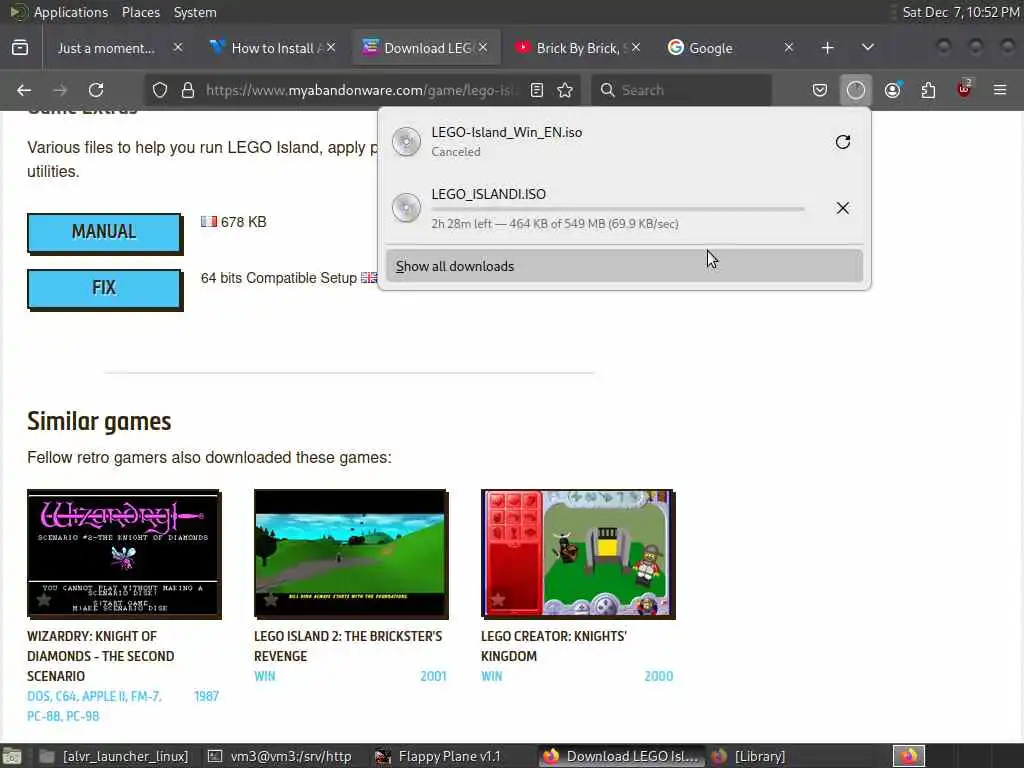Open LEGO Island 2: The Brickster's Revenge link
1024x768 pixels.
348,646
